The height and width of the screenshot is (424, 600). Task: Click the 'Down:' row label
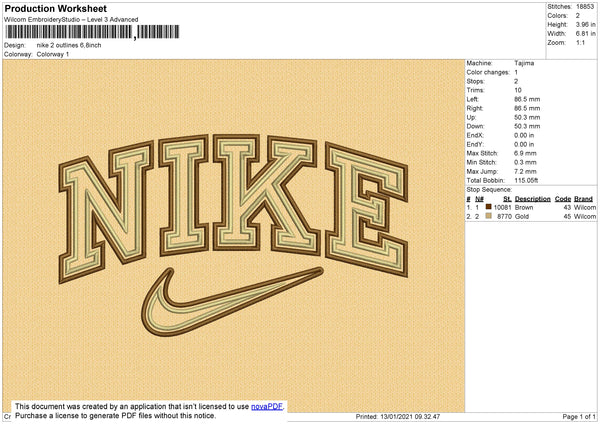[x=475, y=126]
